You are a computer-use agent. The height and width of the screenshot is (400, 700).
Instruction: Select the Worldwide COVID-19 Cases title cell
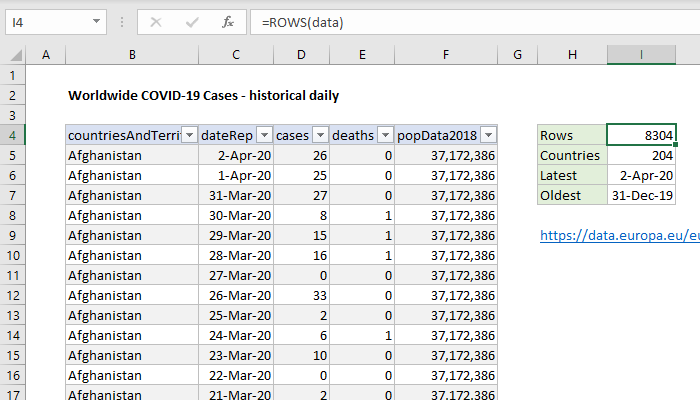pos(203,96)
